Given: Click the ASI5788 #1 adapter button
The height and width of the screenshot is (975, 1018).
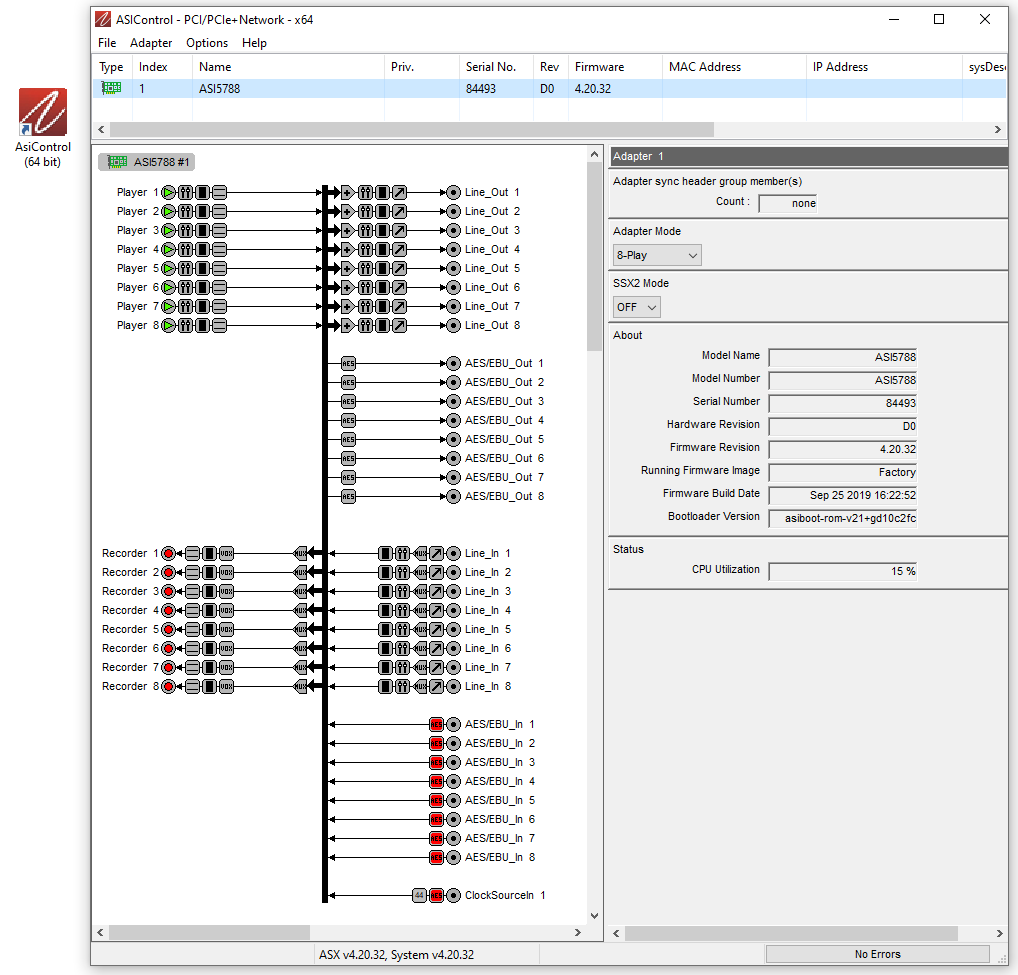Looking at the screenshot, I should coord(148,162).
